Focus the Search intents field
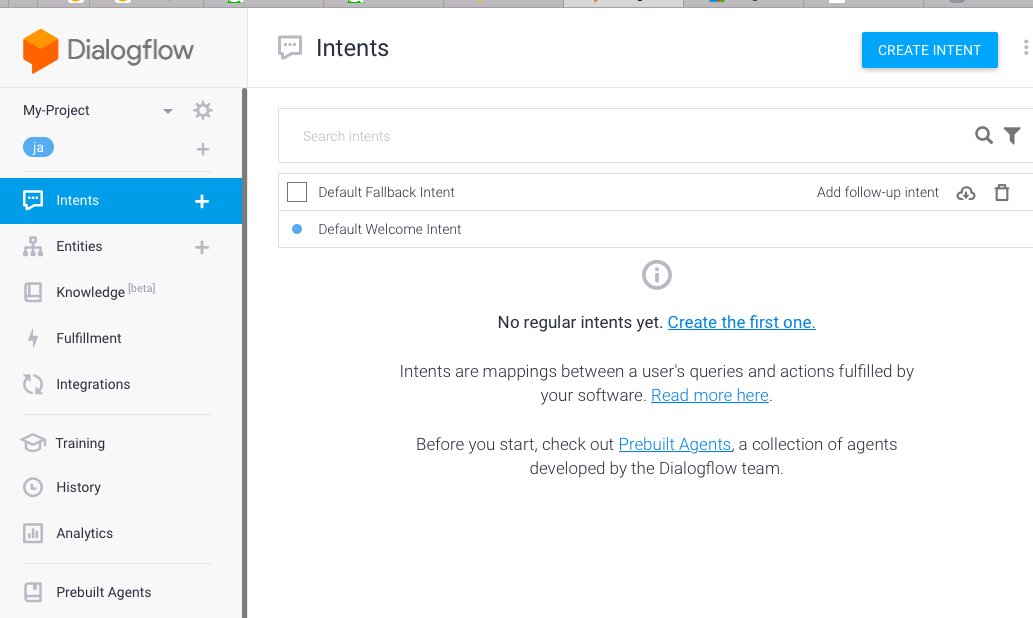1033x618 pixels. [x=632, y=136]
